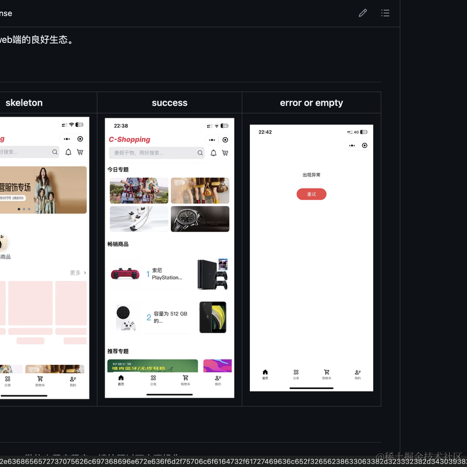Click the three-dots menu in error phone
Image resolution: width=467 pixels, height=467 pixels.
point(352,145)
